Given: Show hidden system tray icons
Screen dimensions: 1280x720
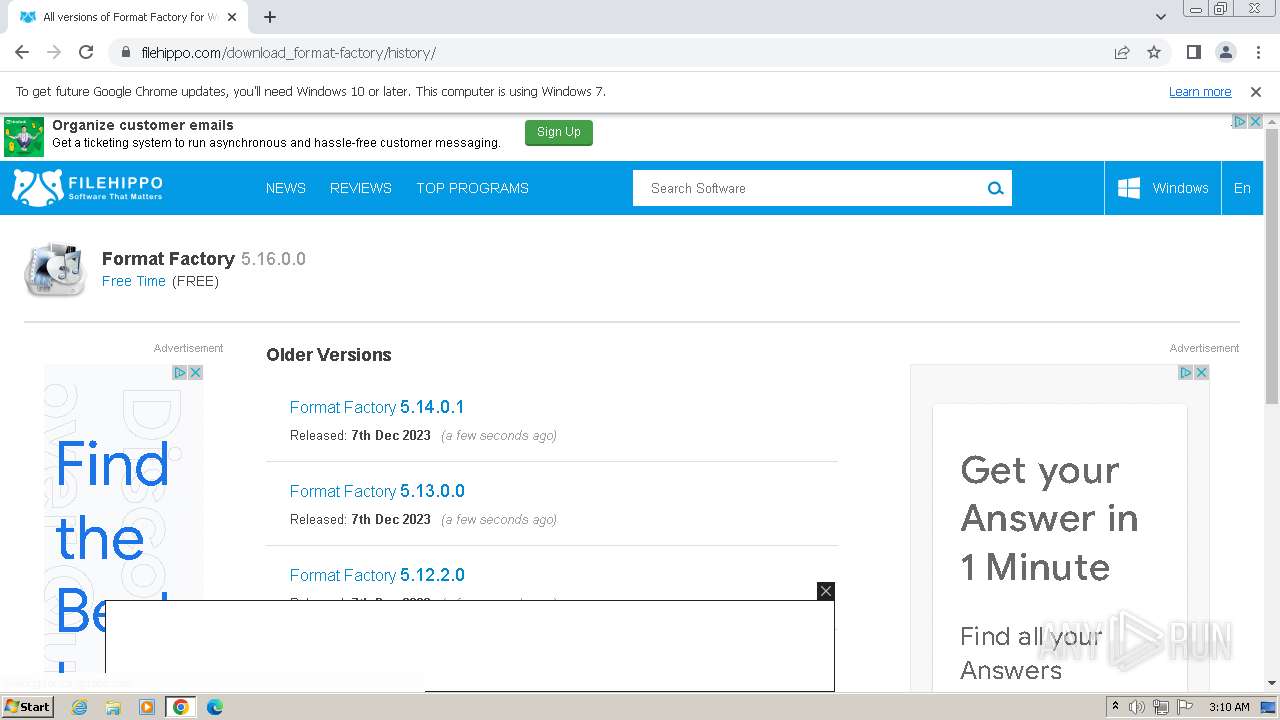Looking at the screenshot, I should pos(1115,707).
